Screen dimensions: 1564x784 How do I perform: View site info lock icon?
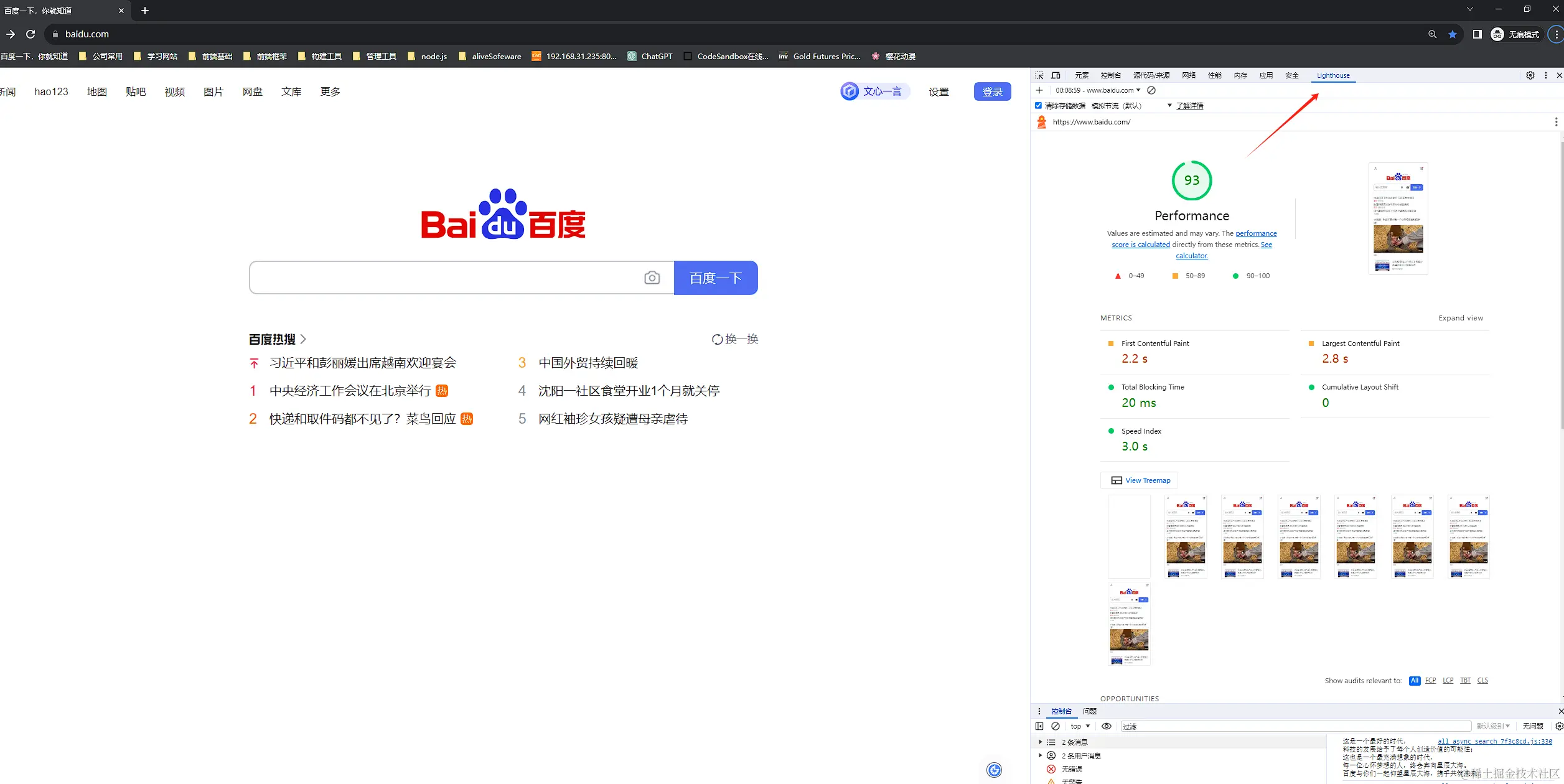click(55, 34)
